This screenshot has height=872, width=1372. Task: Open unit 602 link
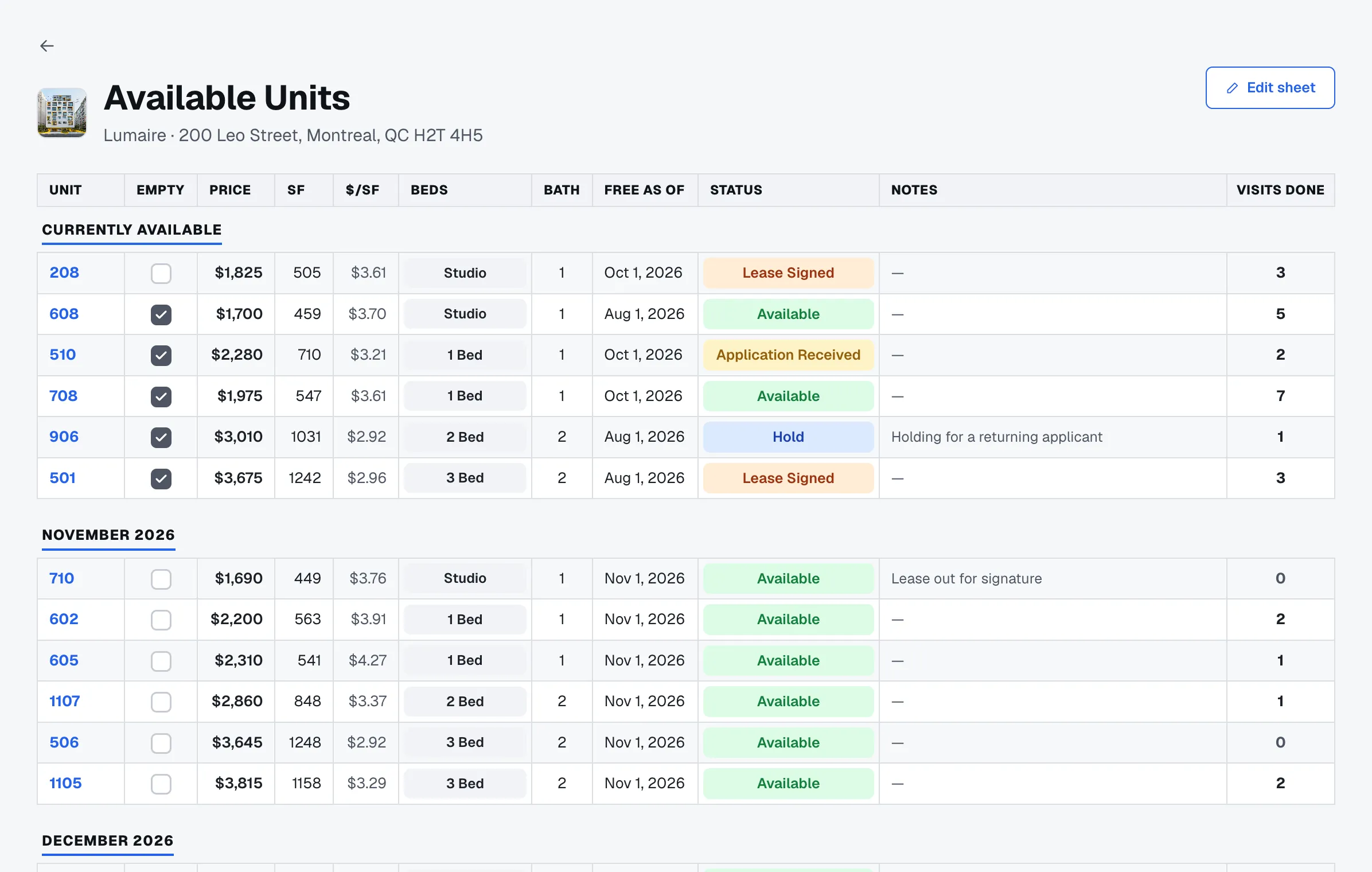64,619
